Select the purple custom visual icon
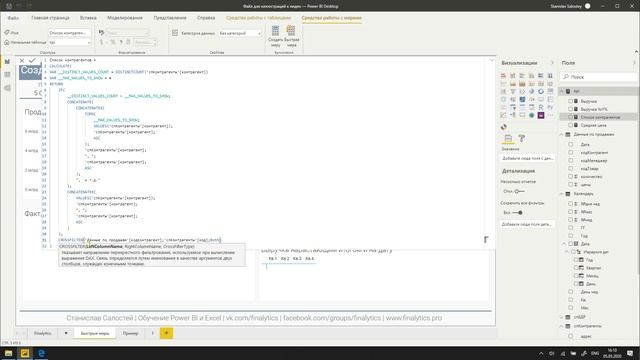 541,115
